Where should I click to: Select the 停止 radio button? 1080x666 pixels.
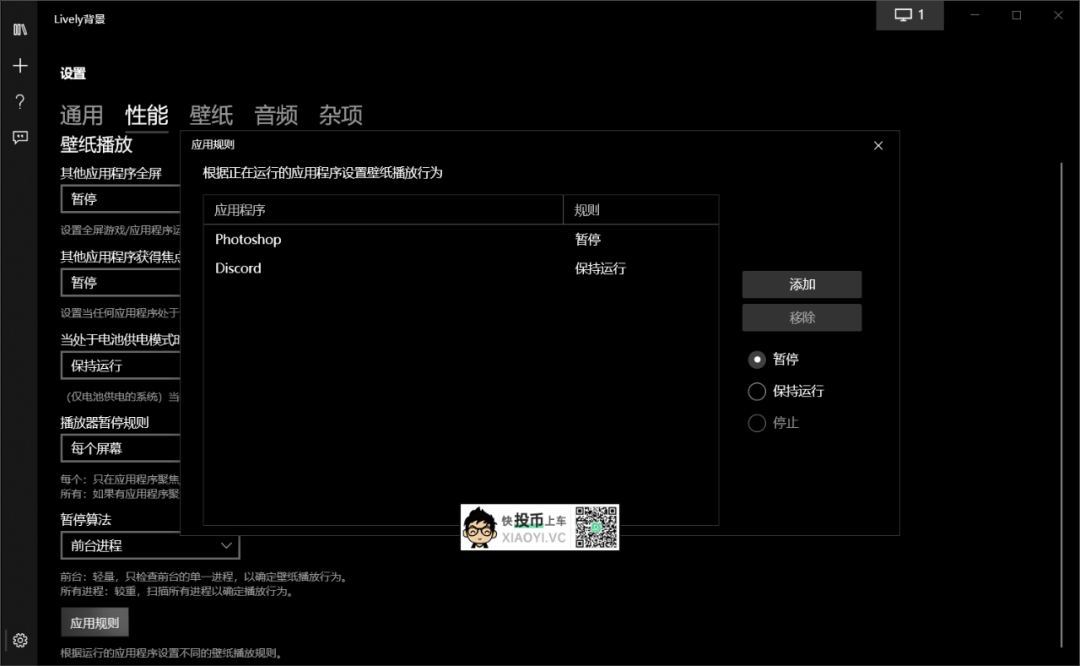click(x=756, y=423)
